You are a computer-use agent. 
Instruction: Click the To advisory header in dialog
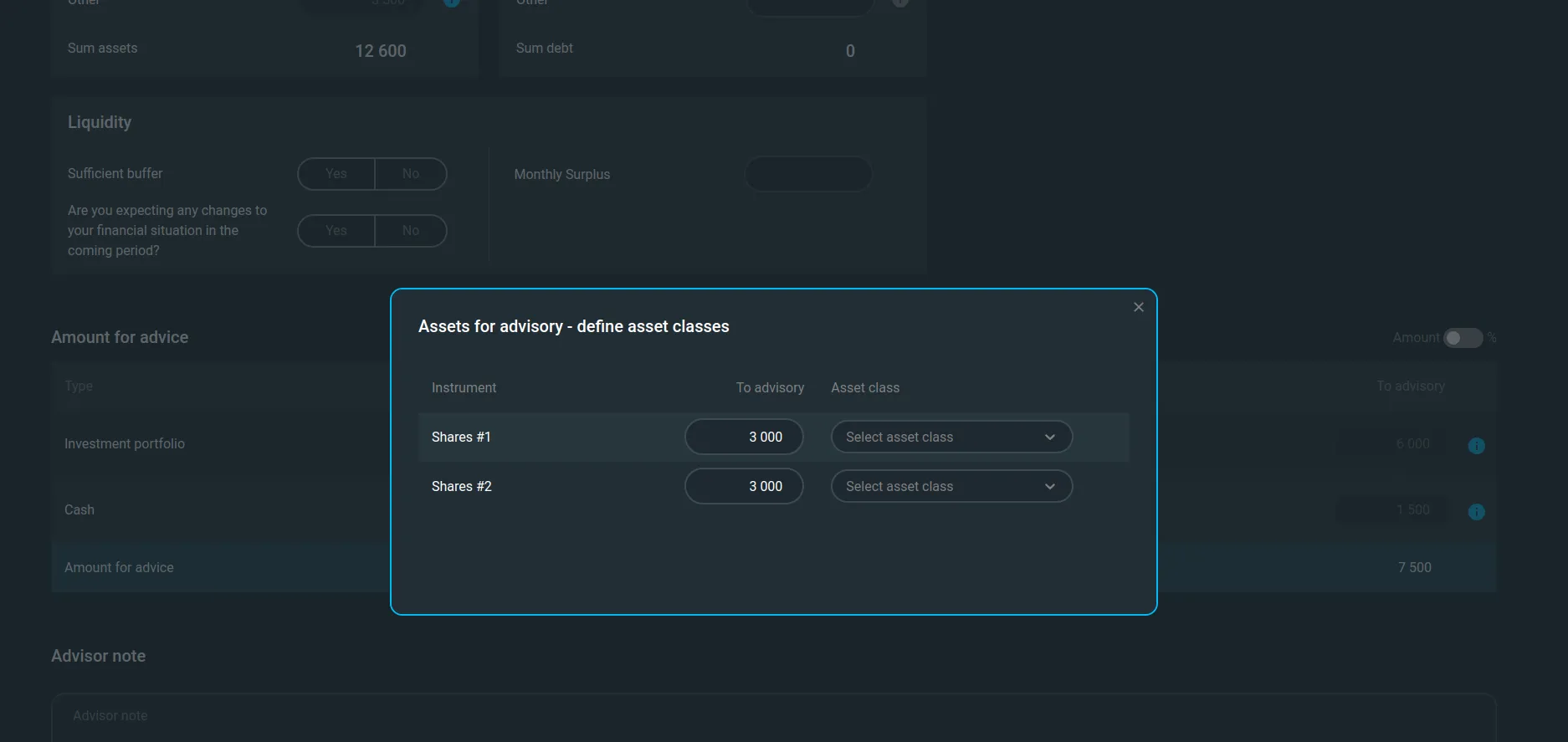point(770,387)
